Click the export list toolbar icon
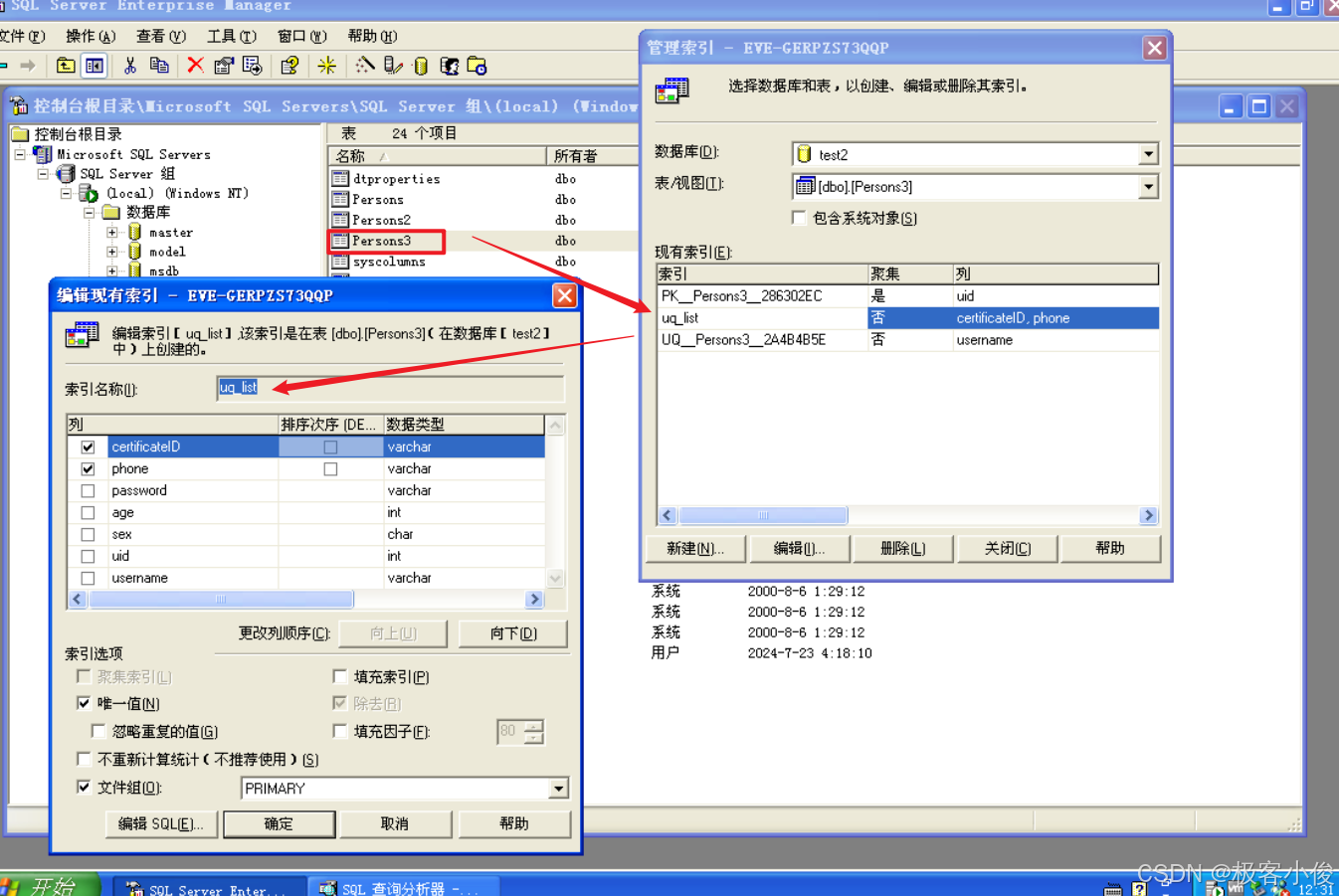This screenshot has height=896, width=1339. pyautogui.click(x=253, y=66)
